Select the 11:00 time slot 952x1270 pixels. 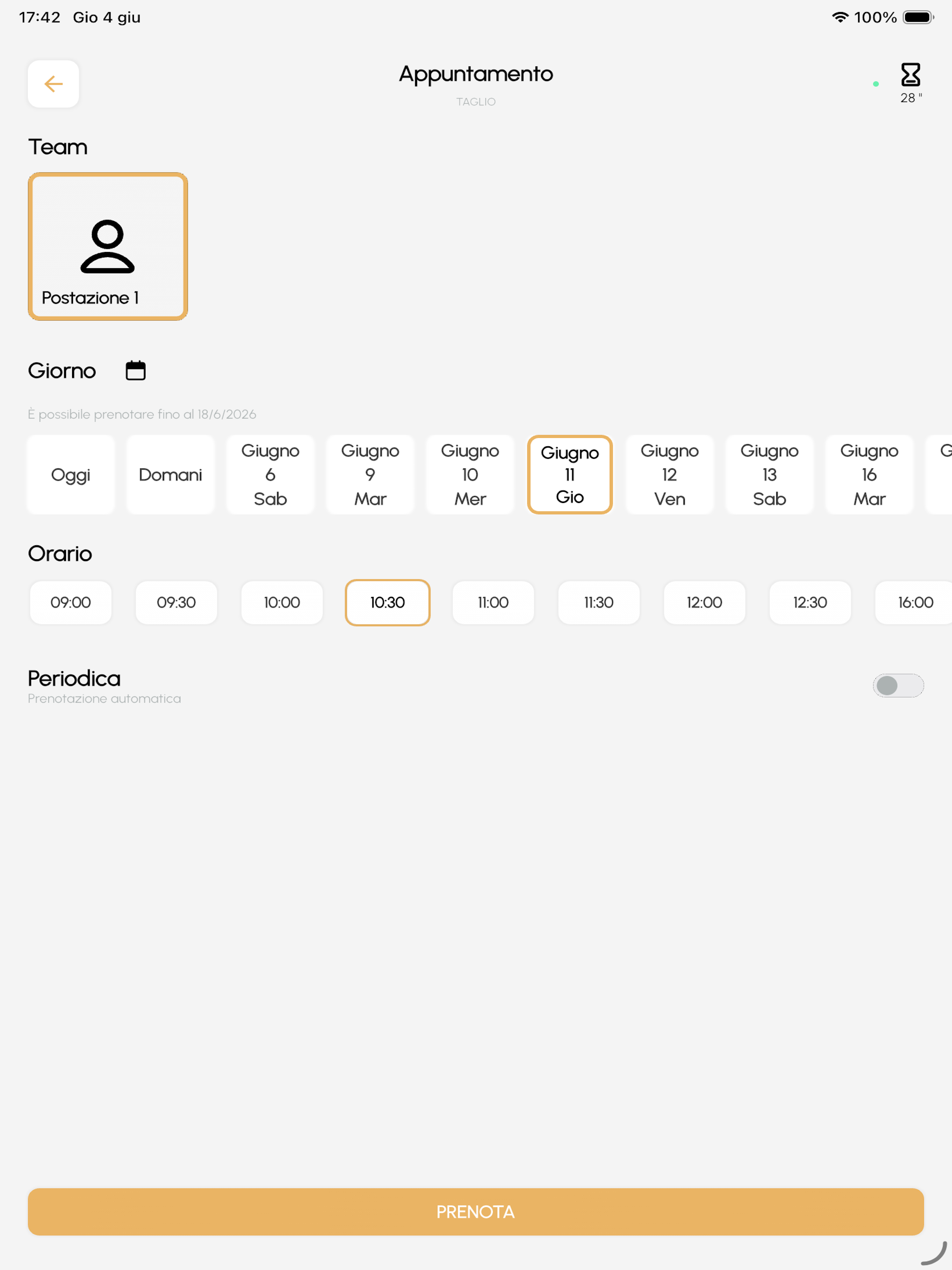(x=493, y=602)
